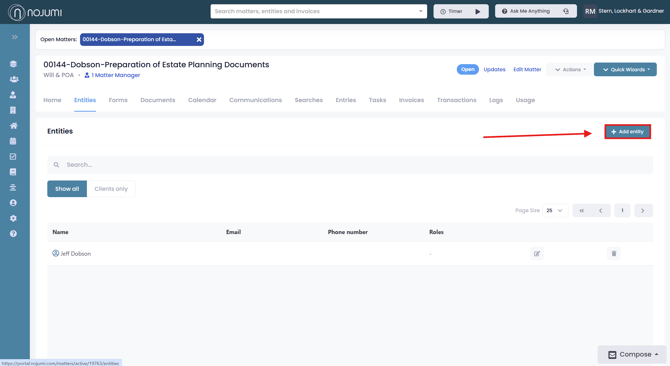The image size is (670, 366).
Task: Expand the Actions dropdown
Action: tap(570, 69)
